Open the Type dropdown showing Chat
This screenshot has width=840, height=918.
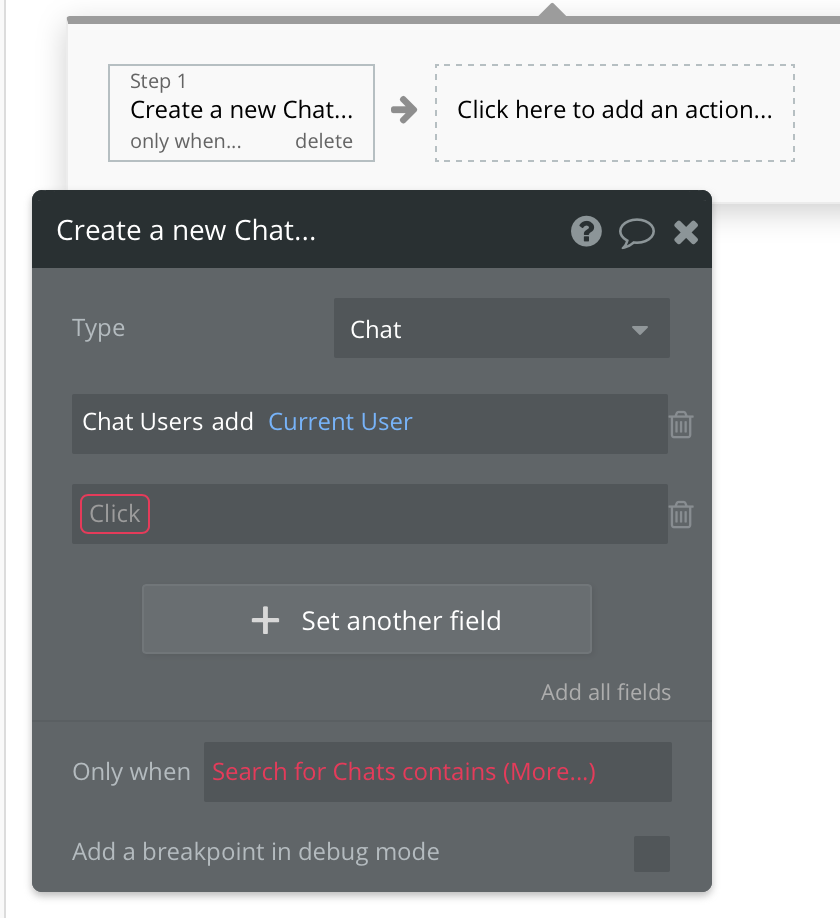pyautogui.click(x=500, y=329)
